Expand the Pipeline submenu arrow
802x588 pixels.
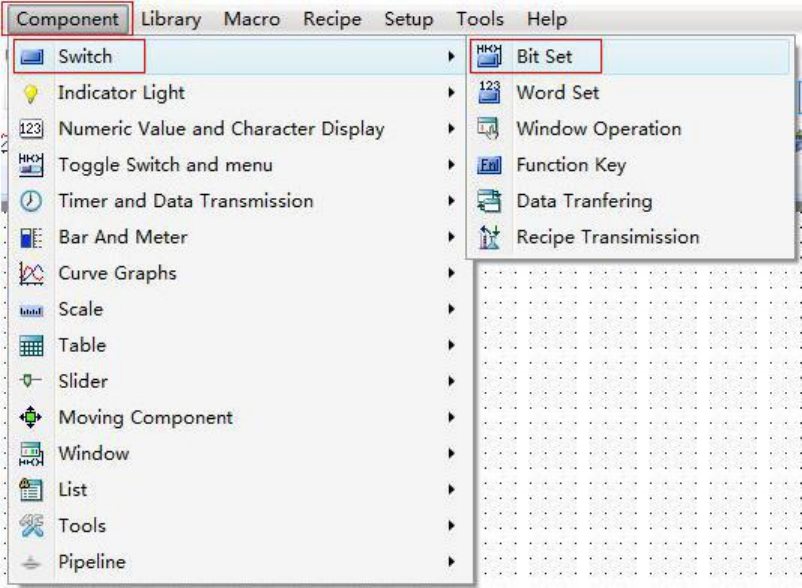tap(452, 561)
